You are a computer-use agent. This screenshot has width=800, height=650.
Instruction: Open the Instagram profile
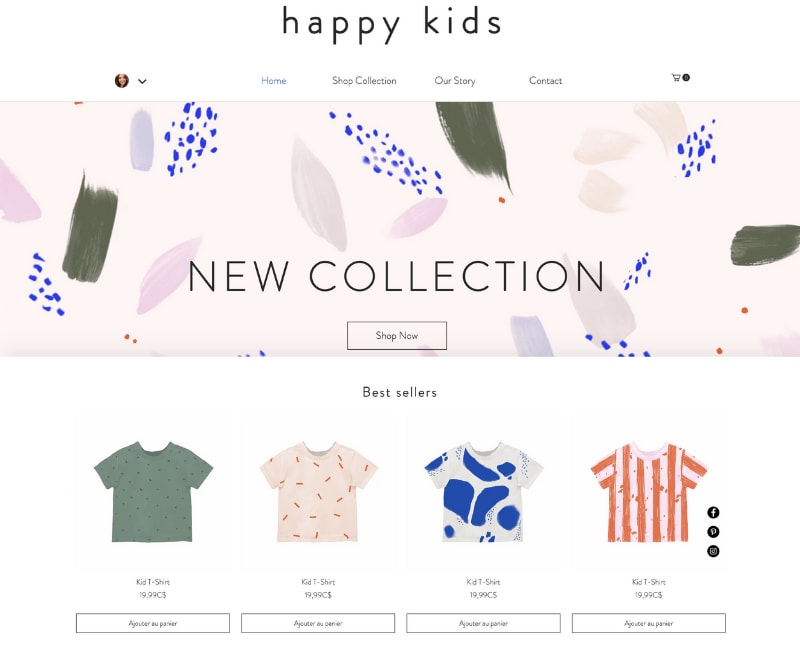[712, 552]
